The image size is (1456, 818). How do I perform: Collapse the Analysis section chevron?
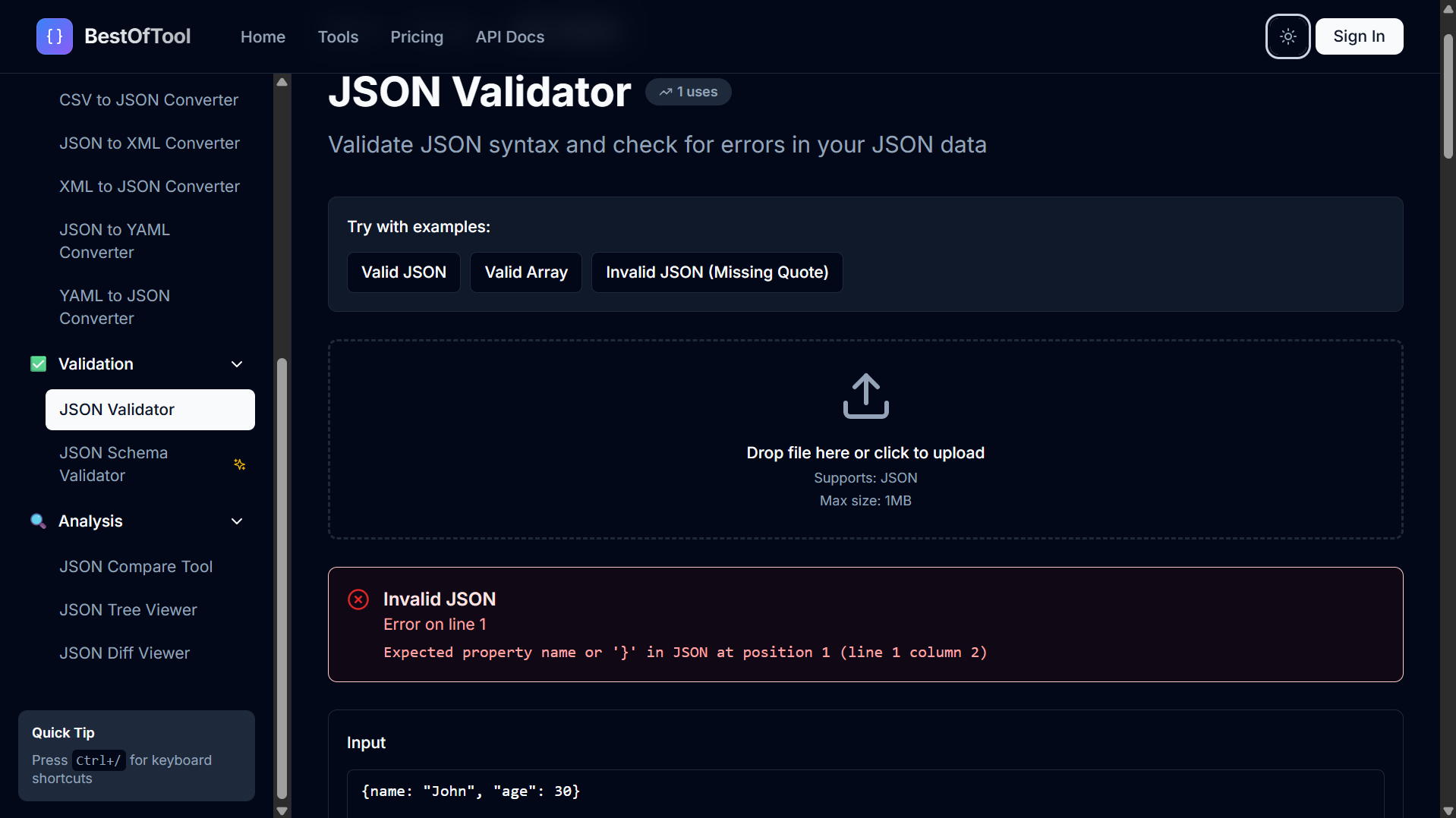click(237, 521)
